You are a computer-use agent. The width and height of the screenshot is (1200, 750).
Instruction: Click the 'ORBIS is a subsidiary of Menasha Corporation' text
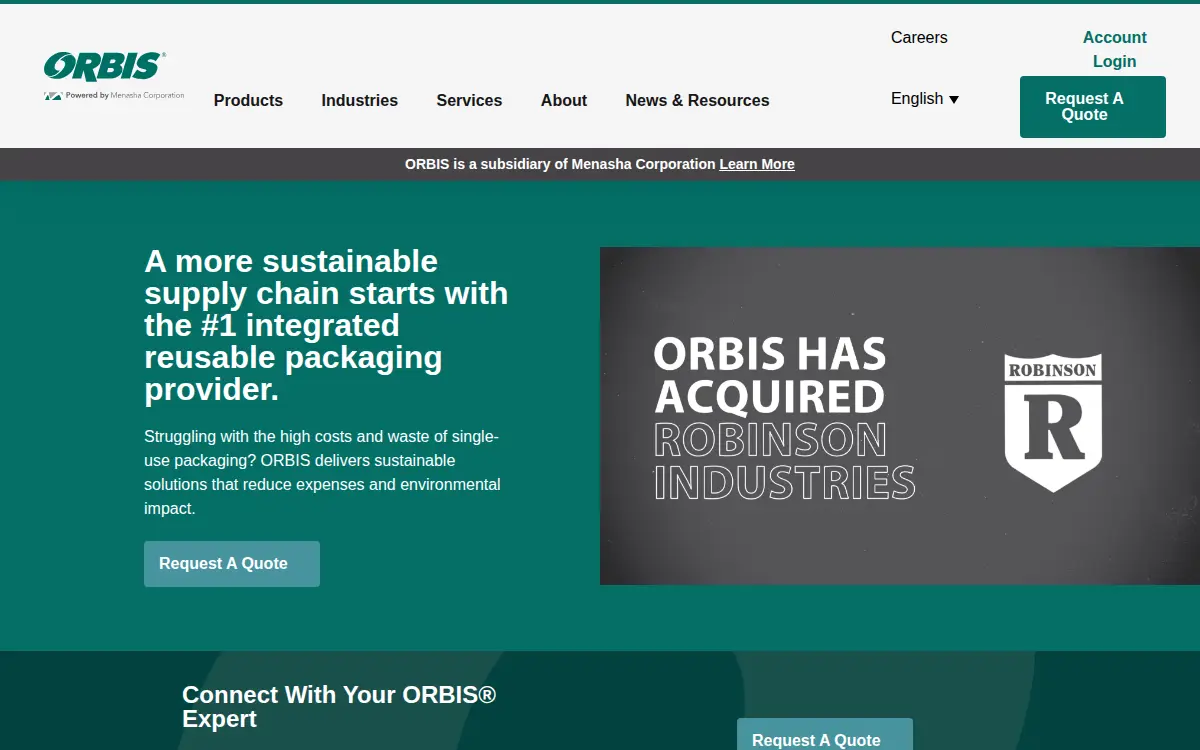coord(560,164)
